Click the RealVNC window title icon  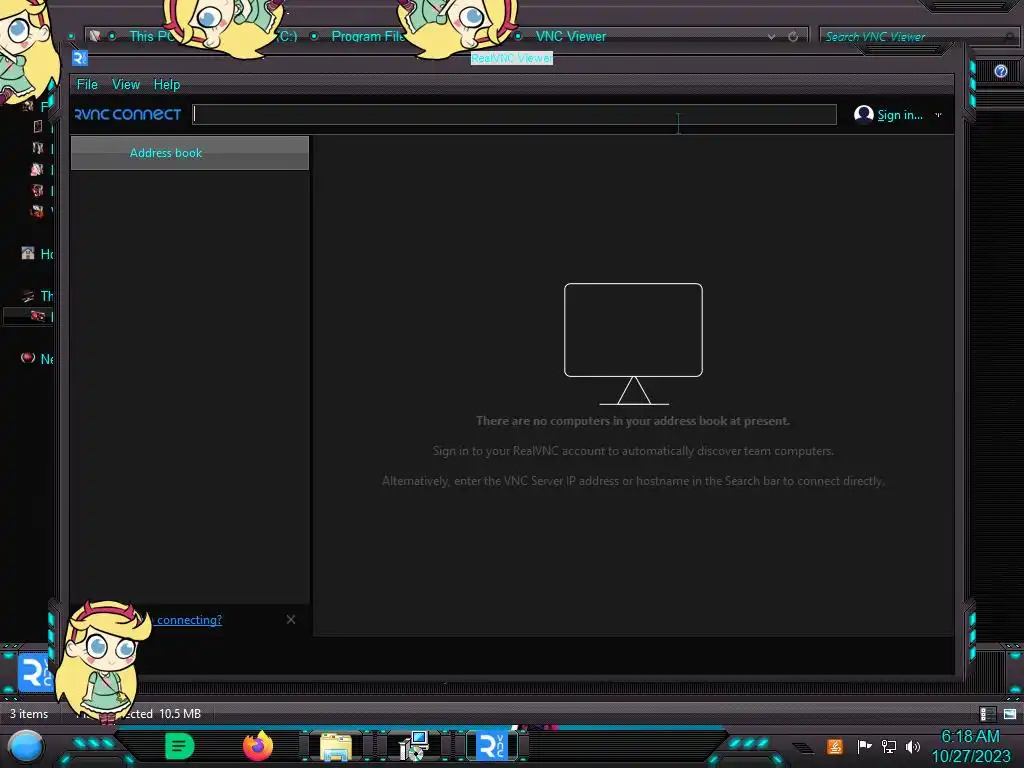[80, 58]
